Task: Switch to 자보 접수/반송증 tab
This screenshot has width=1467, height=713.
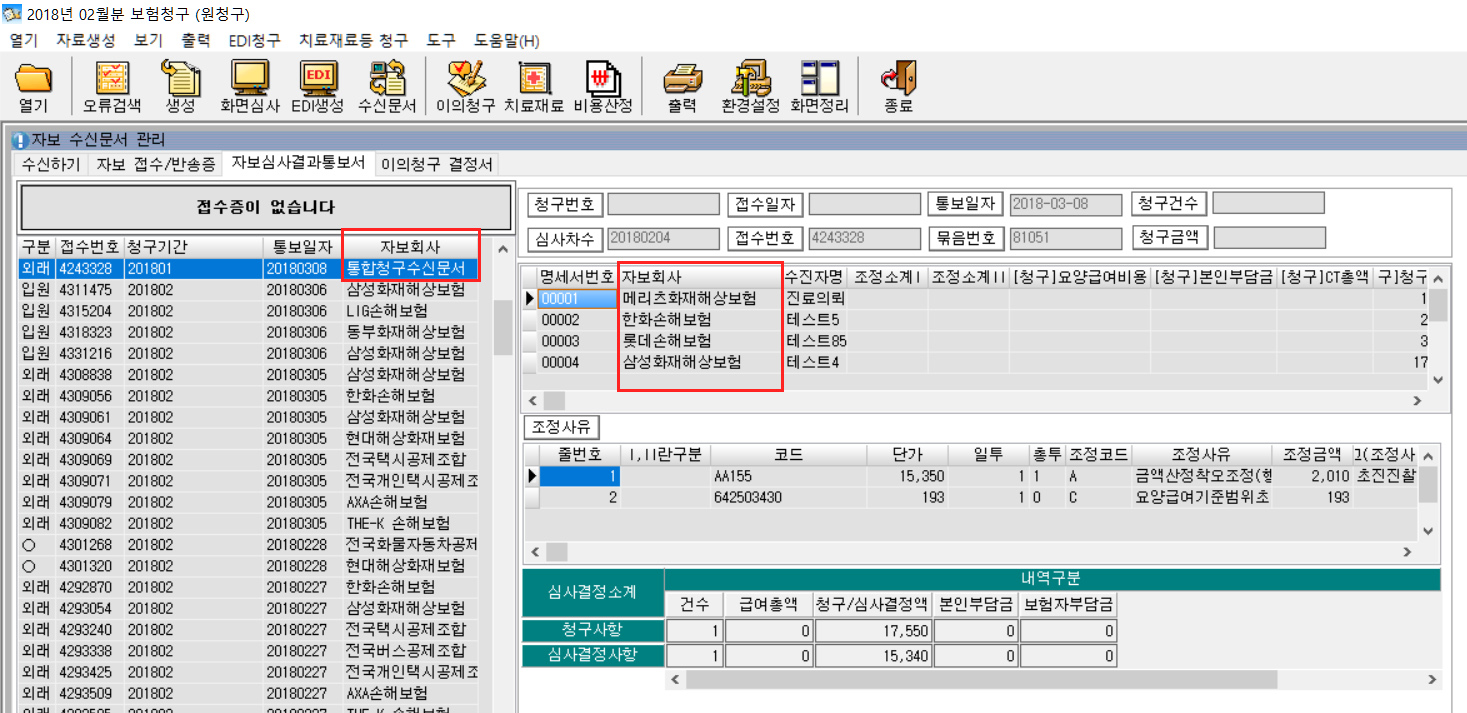Action: click(x=155, y=165)
